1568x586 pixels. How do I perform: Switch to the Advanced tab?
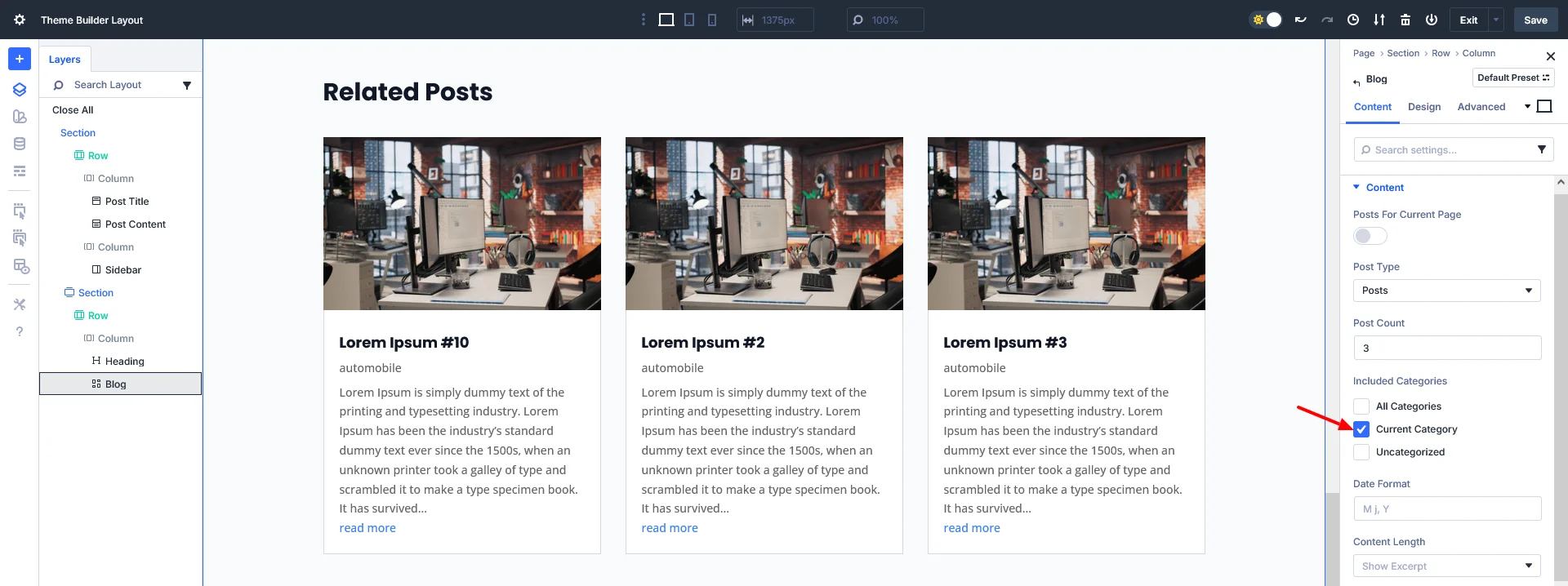(x=1481, y=107)
